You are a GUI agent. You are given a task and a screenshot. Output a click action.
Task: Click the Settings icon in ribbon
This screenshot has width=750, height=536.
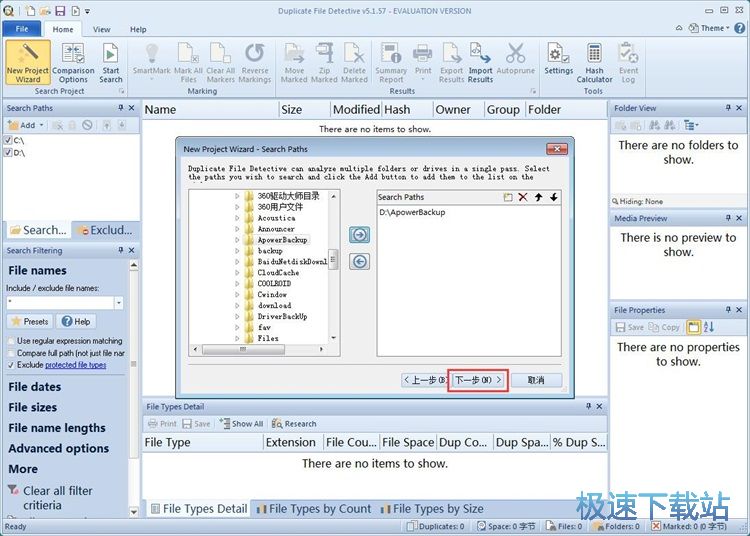pyautogui.click(x=558, y=59)
